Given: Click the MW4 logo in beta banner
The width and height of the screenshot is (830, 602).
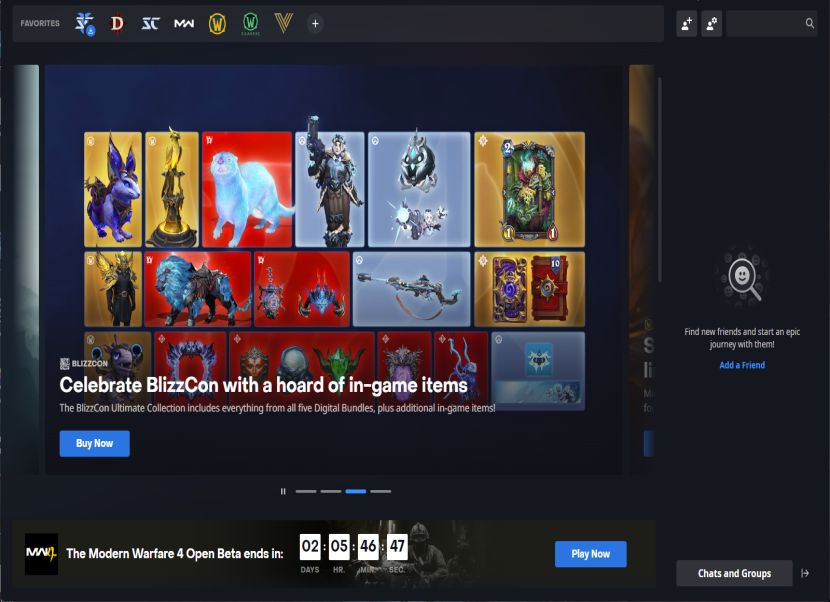Looking at the screenshot, I should [x=41, y=554].
